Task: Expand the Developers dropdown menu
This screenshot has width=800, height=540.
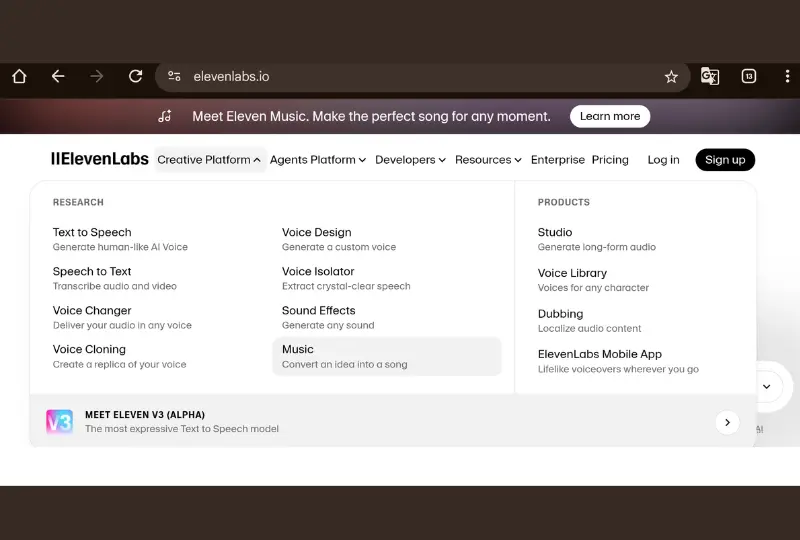Action: [x=410, y=160]
